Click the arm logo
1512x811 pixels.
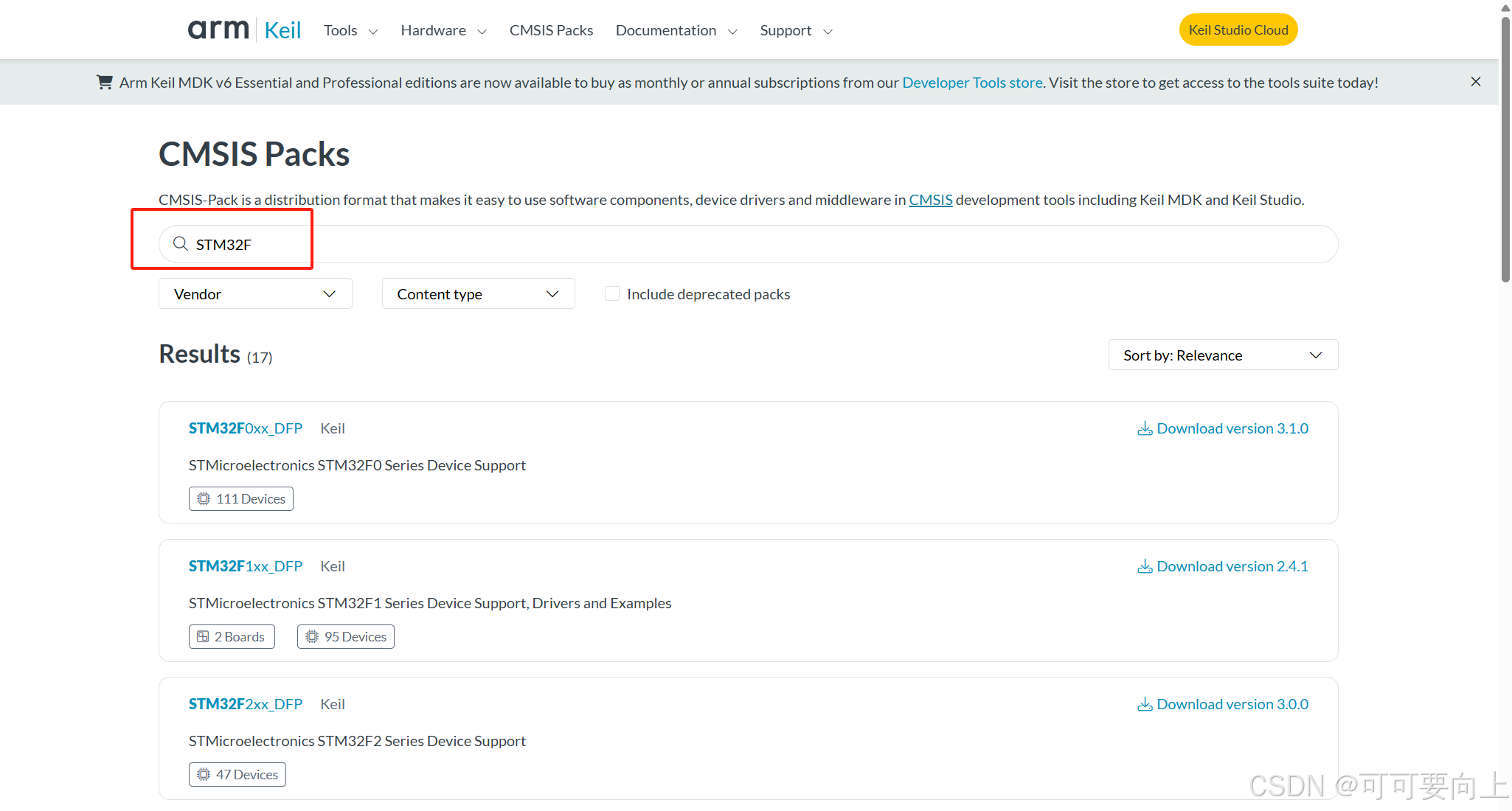[x=218, y=29]
